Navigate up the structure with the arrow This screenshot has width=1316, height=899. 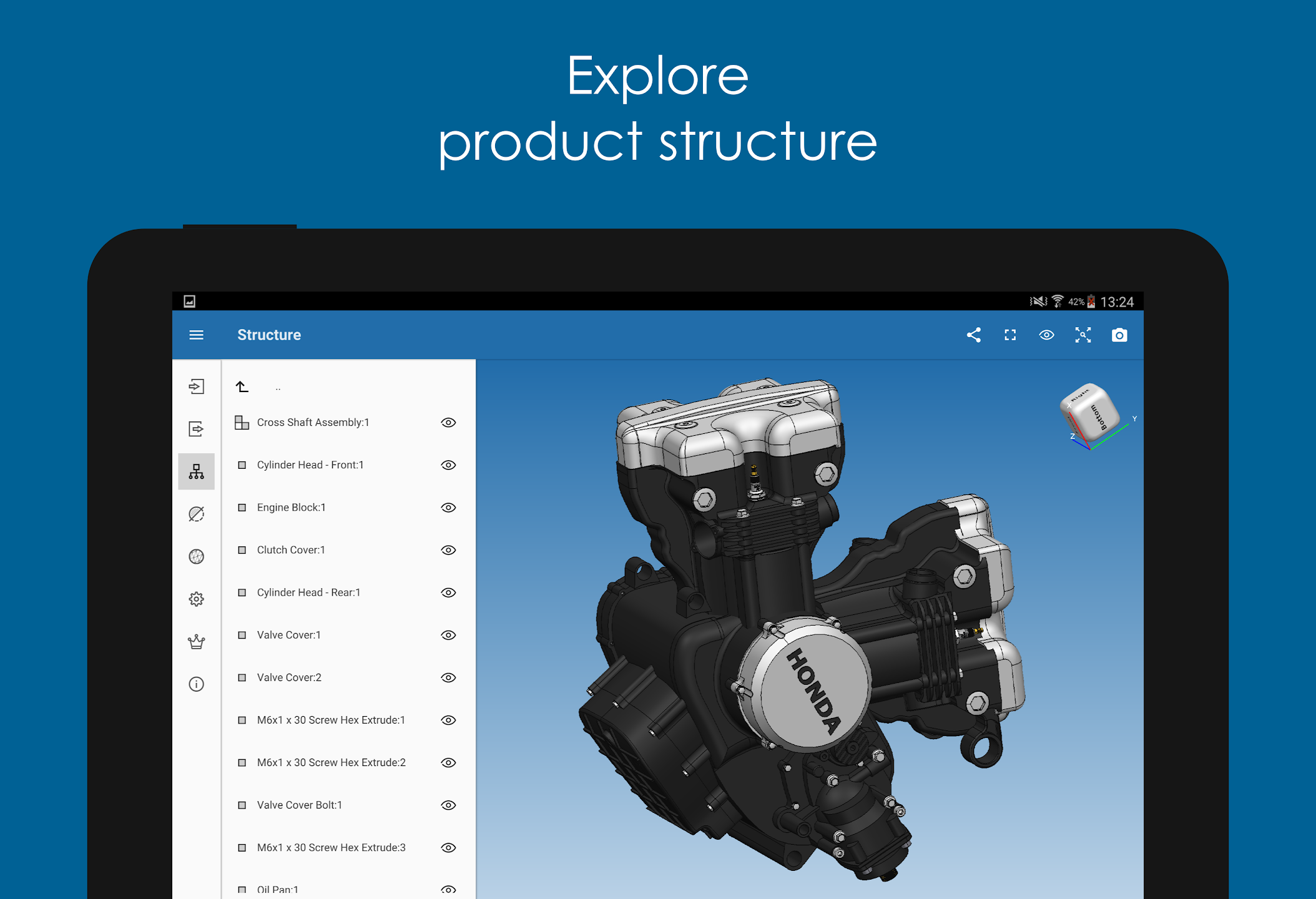pyautogui.click(x=241, y=386)
